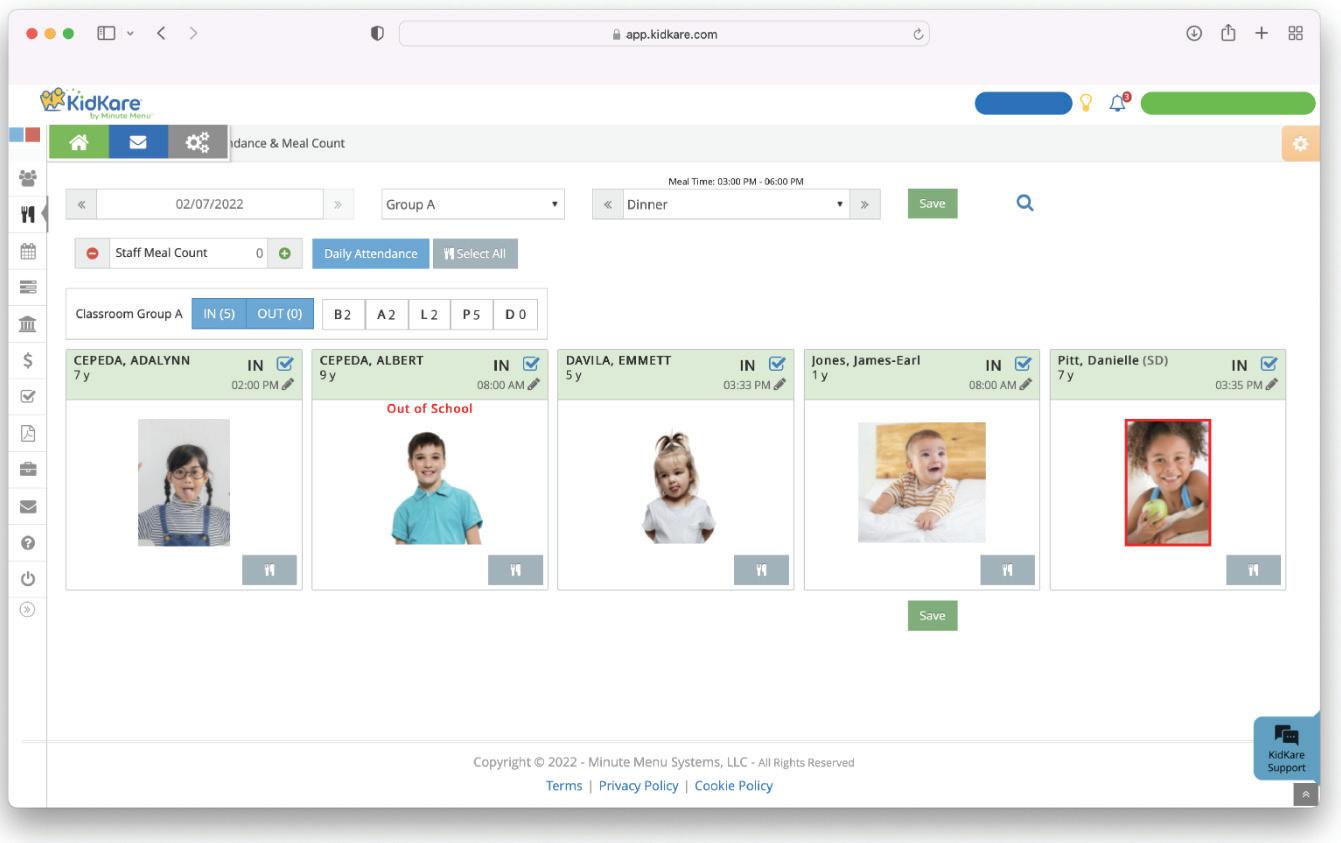Click the Staff Meal Count value field
The height and width of the screenshot is (843, 1341).
point(190,253)
